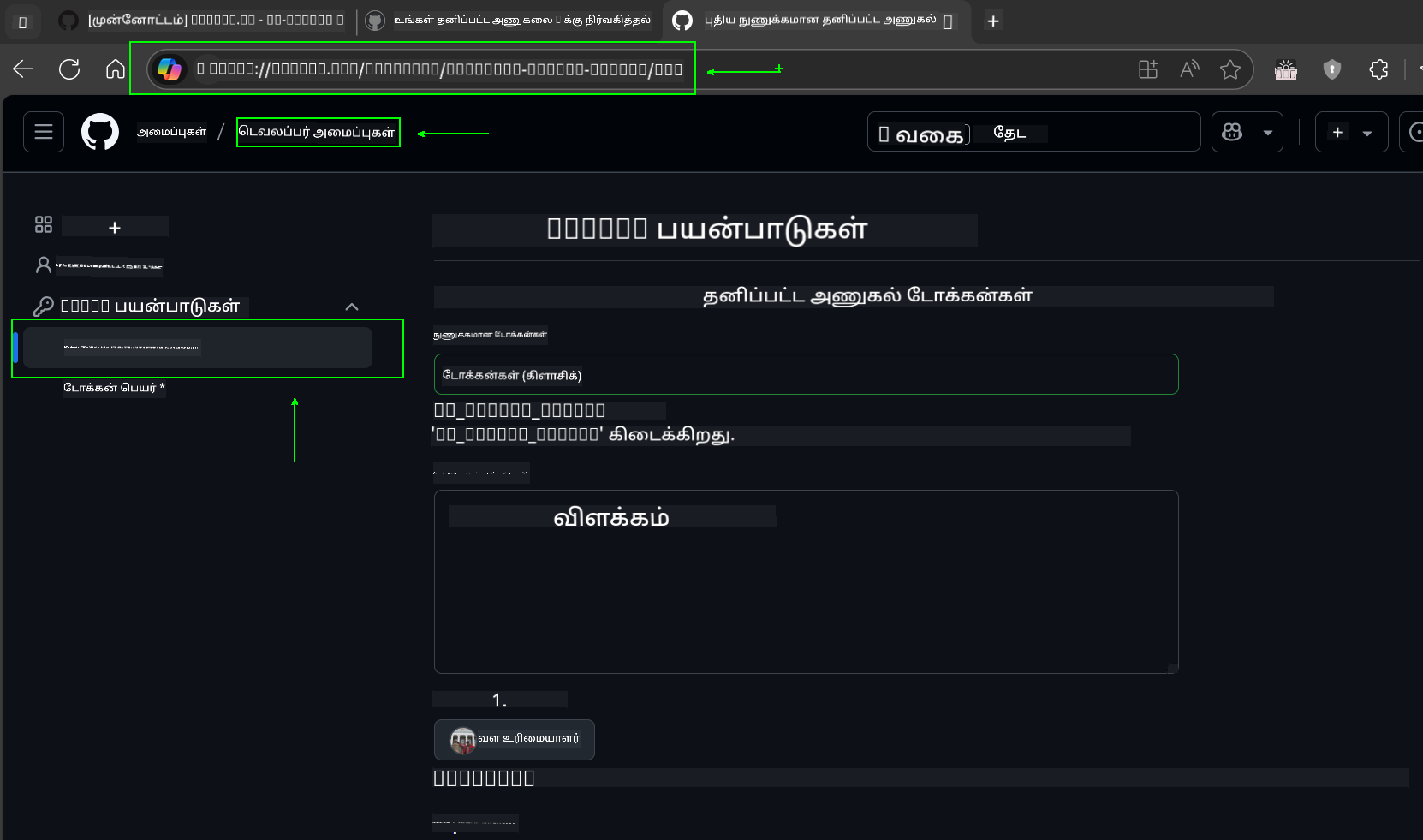Open the அமைப்புகள் breadcrumb link
This screenshot has width=1423, height=840.
point(172,132)
